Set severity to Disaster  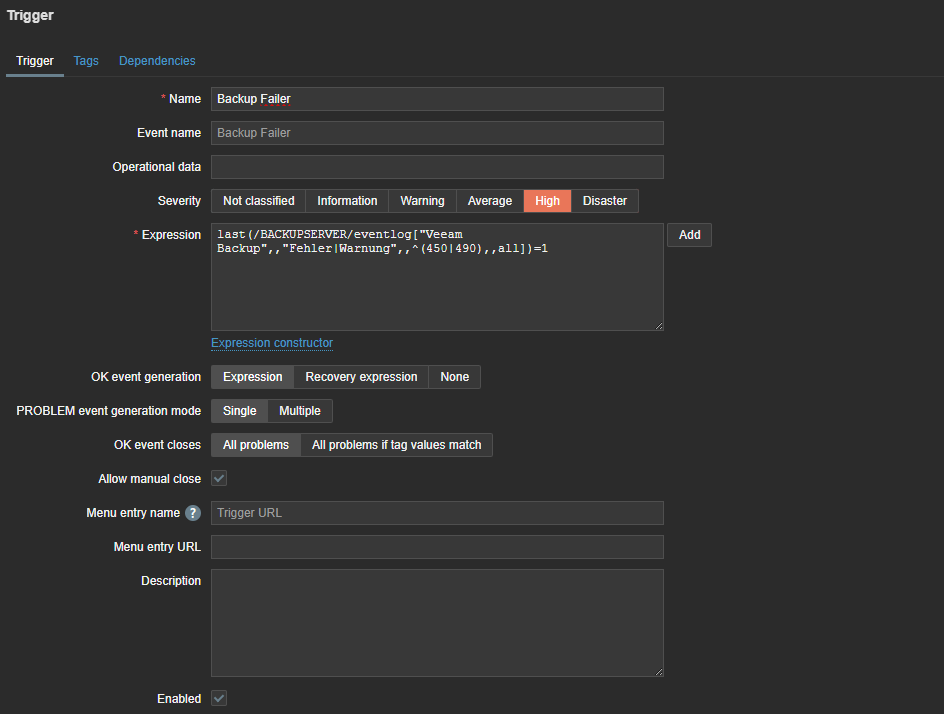tap(604, 201)
